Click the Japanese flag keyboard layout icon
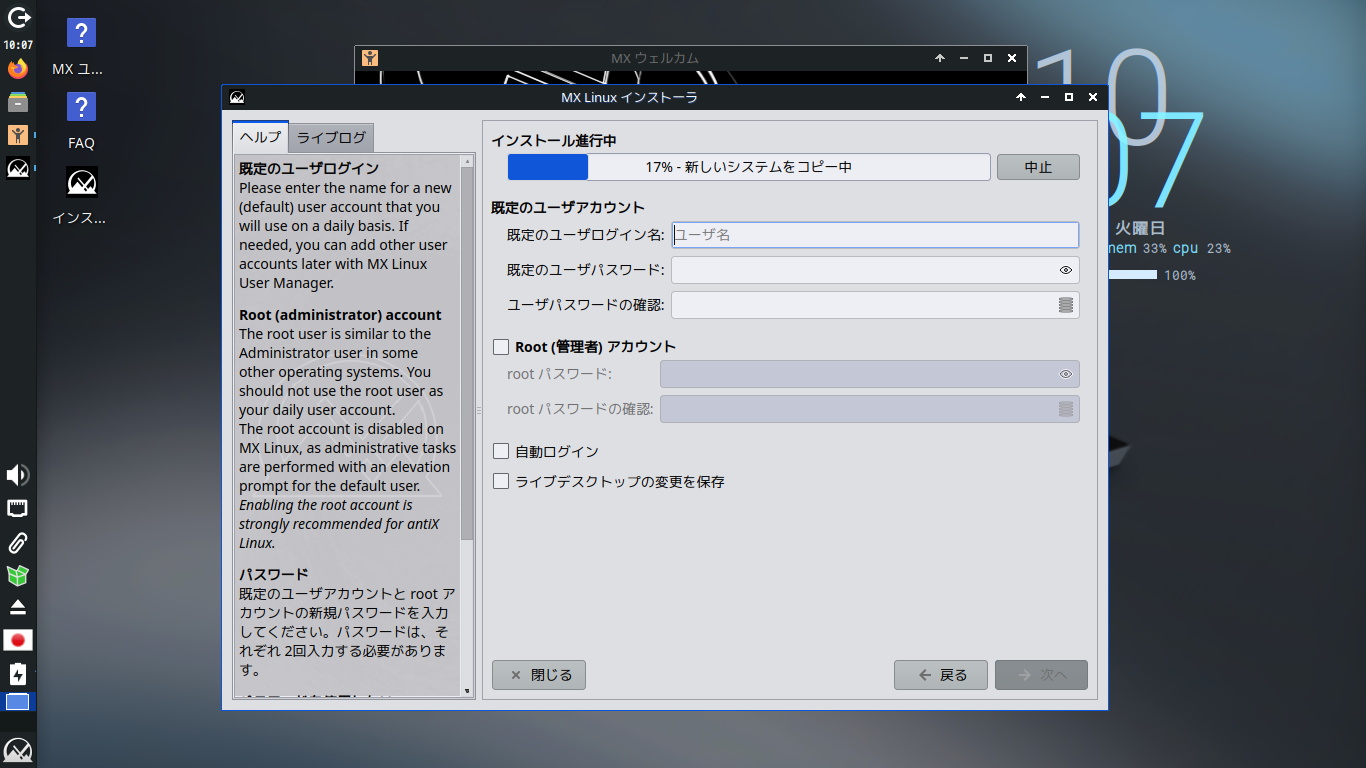This screenshot has width=1366, height=768. click(18, 640)
